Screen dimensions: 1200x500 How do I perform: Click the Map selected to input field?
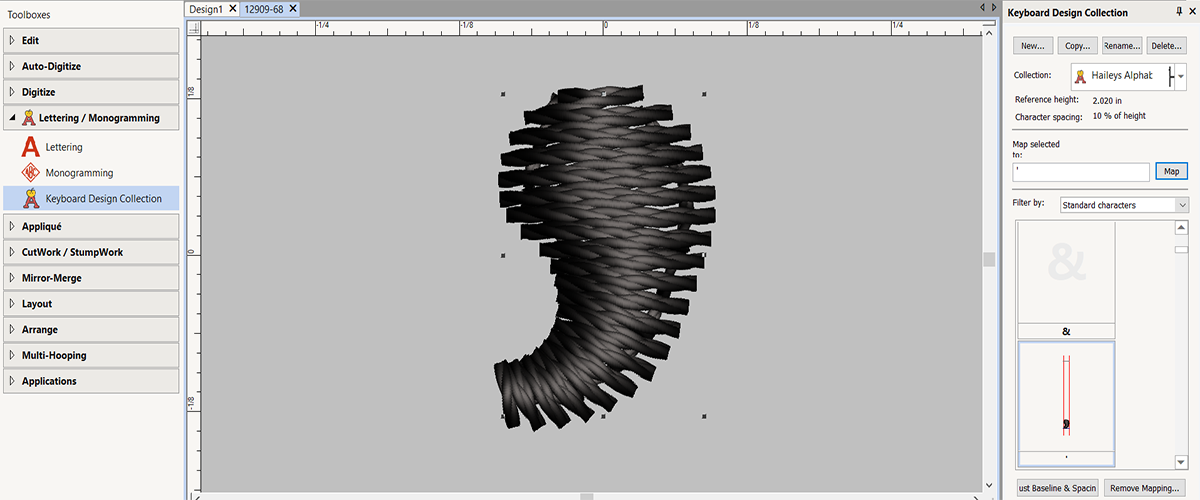1079,172
